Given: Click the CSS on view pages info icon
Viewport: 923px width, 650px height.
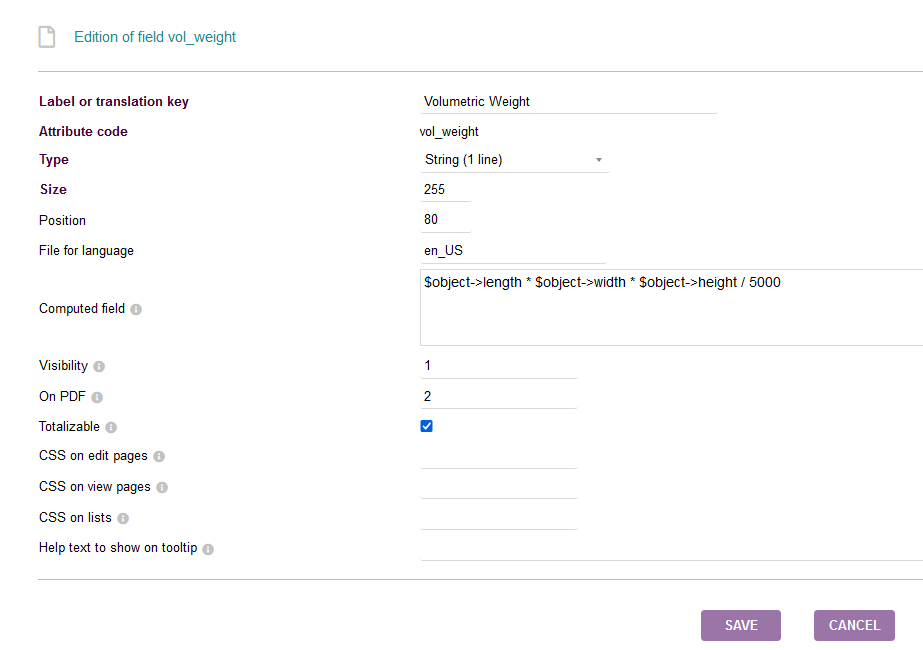Looking at the screenshot, I should pos(162,488).
